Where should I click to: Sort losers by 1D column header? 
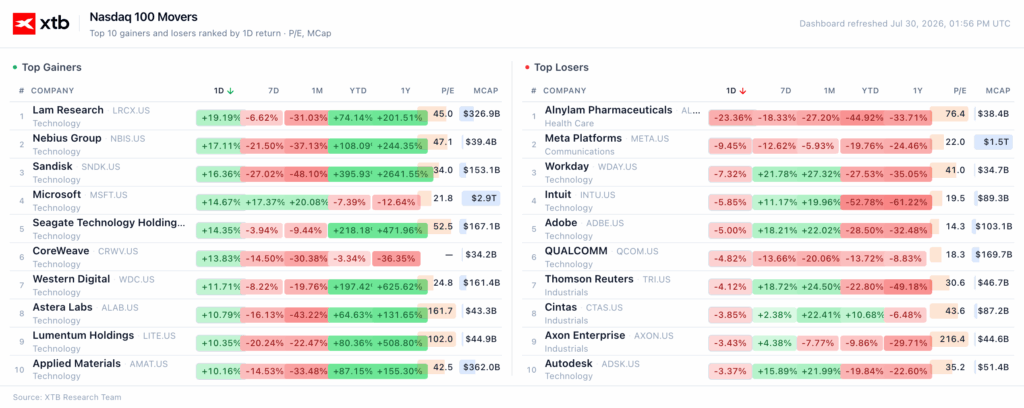coord(736,91)
